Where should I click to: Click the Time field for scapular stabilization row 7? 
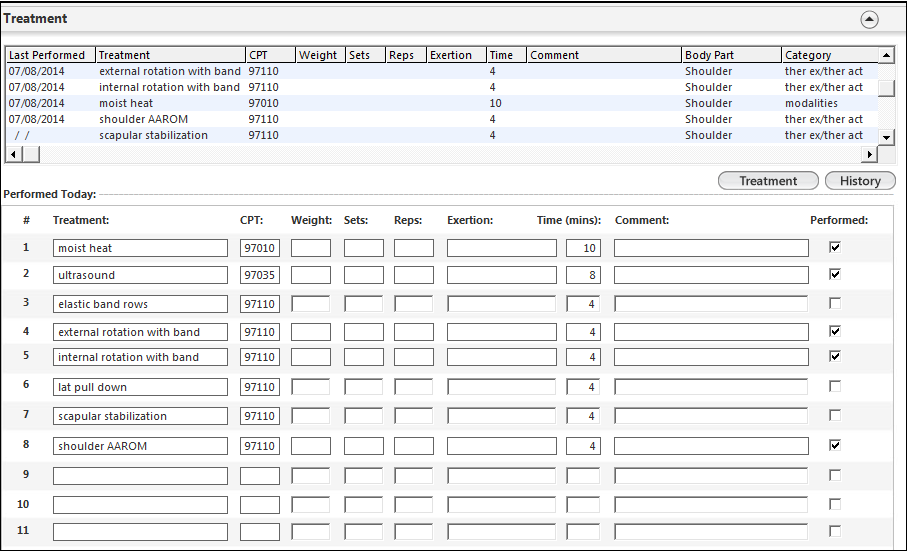[583, 416]
